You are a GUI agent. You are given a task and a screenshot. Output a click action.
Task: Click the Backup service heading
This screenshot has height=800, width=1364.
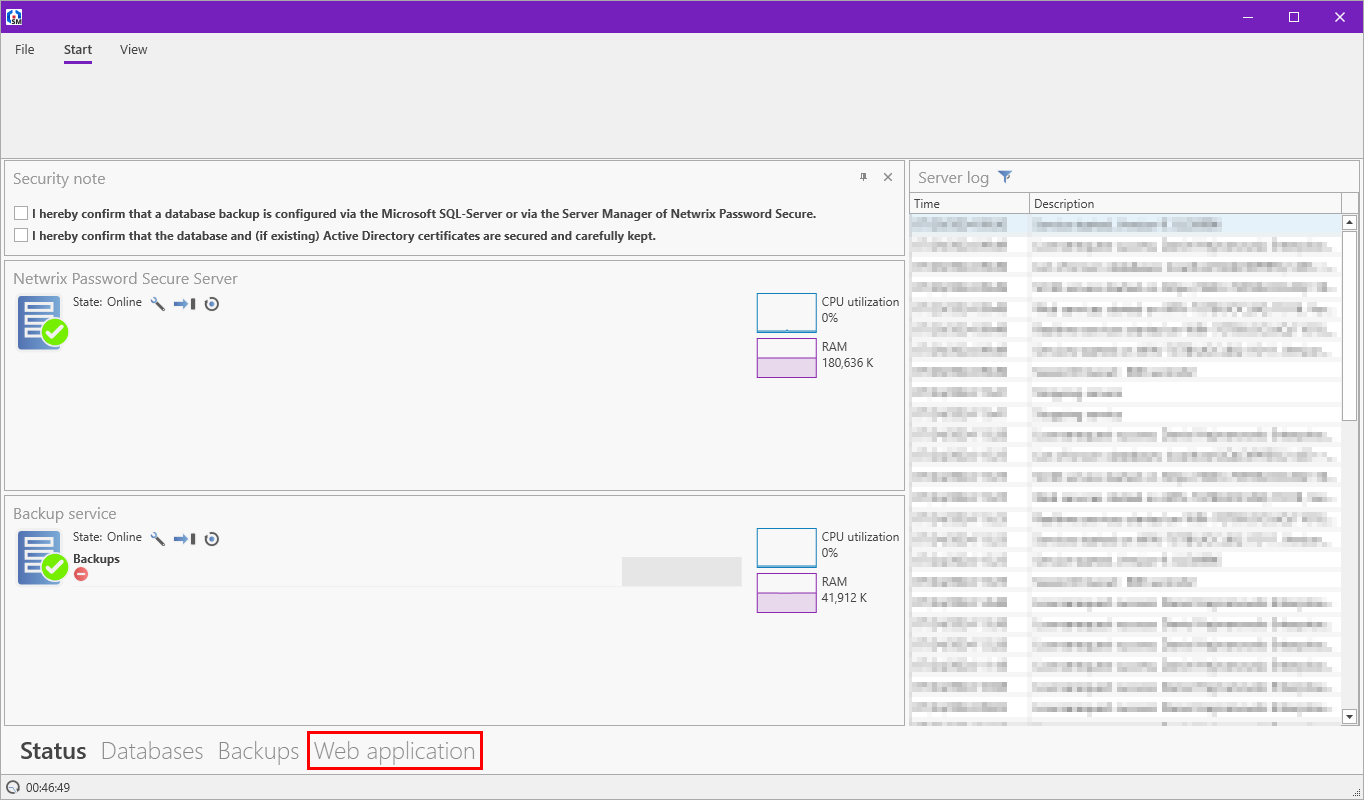65,514
